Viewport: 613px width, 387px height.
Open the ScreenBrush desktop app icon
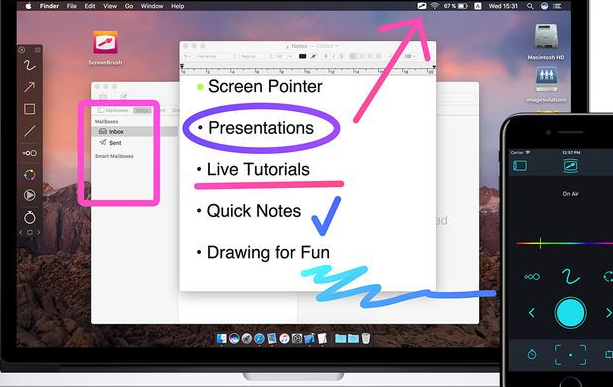(x=105, y=42)
